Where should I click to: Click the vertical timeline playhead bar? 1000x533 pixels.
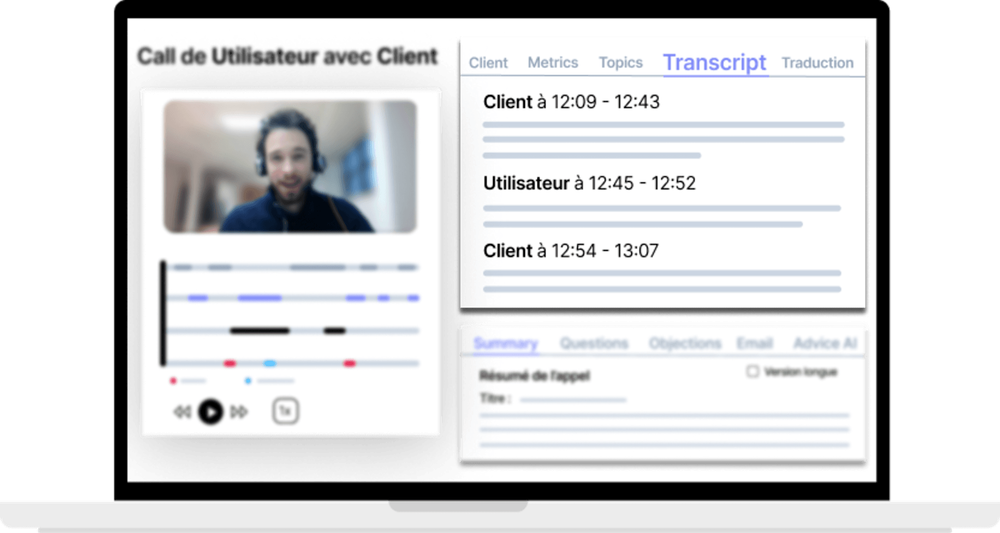tap(163, 313)
